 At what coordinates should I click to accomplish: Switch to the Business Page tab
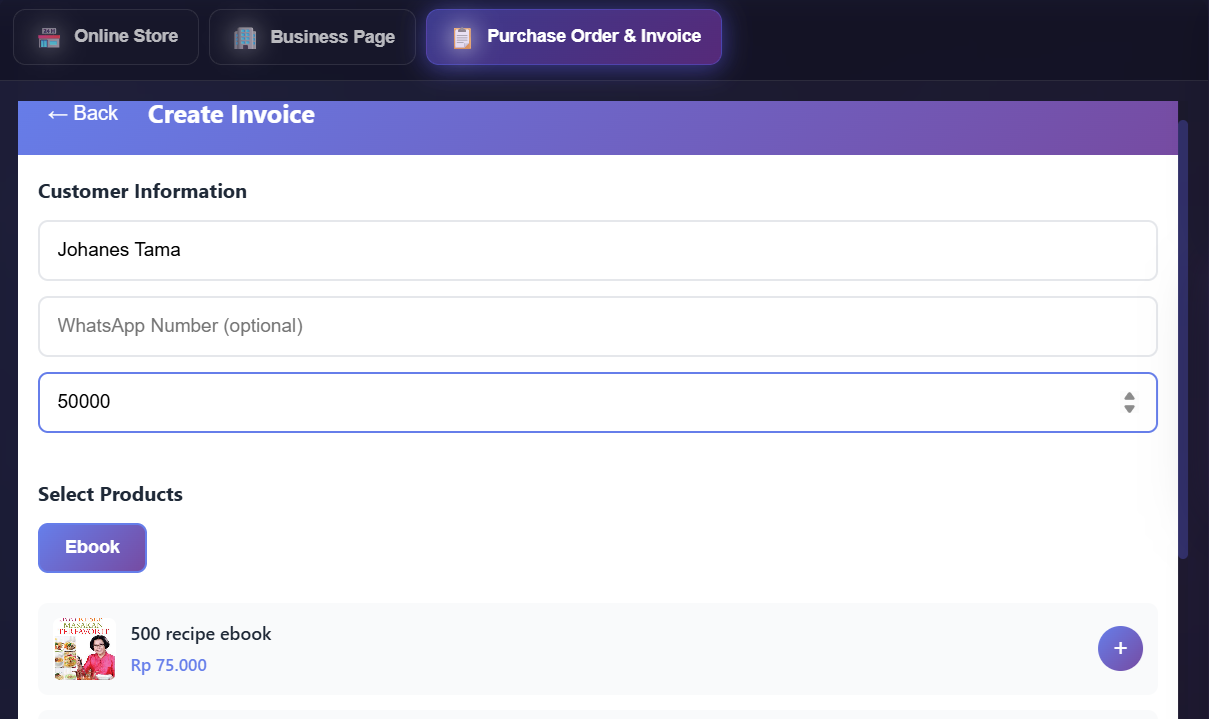click(x=312, y=36)
